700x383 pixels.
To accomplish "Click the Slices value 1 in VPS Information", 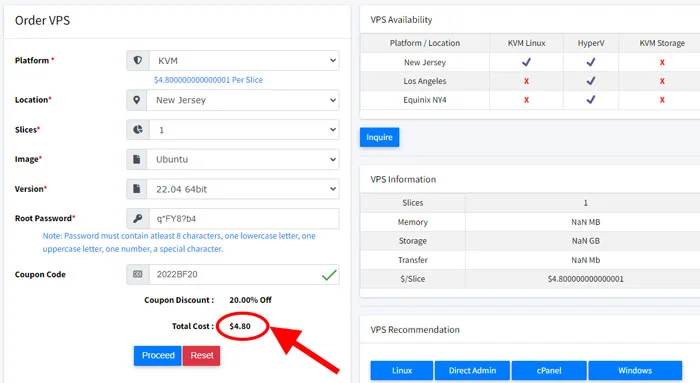I will [x=586, y=203].
